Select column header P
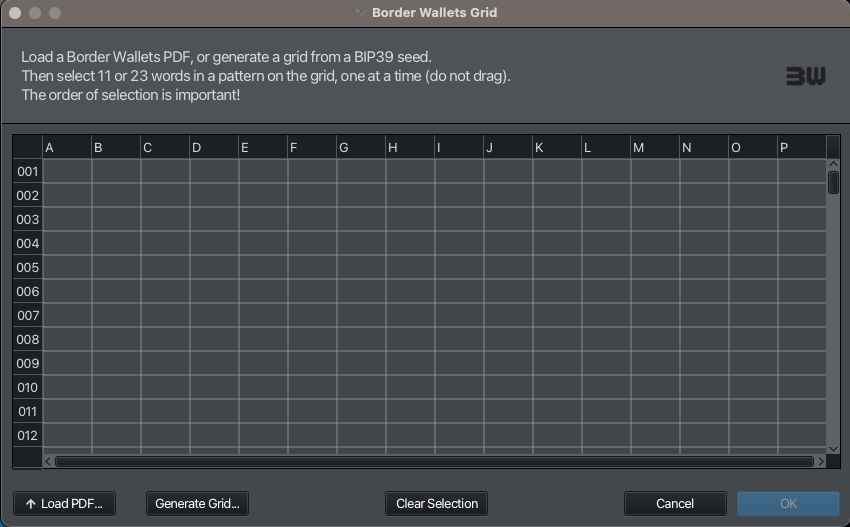This screenshot has height=527, width=850. pyautogui.click(x=802, y=147)
